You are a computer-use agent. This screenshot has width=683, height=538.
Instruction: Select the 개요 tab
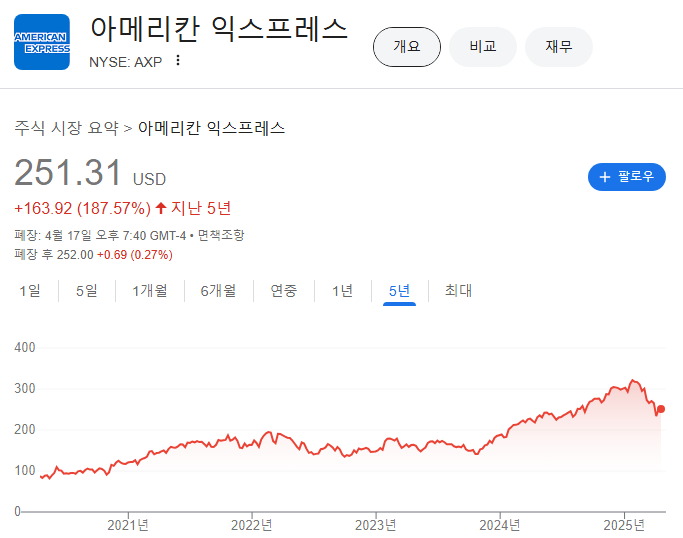tap(407, 47)
